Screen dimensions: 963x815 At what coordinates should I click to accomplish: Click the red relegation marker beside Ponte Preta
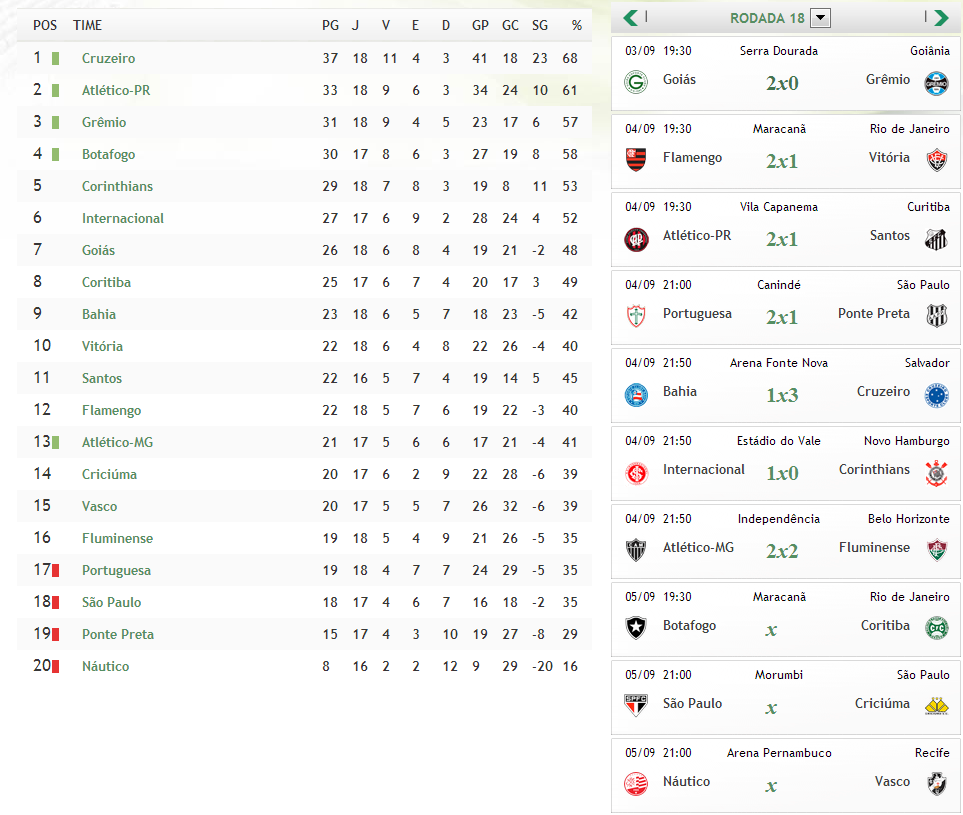click(x=56, y=634)
